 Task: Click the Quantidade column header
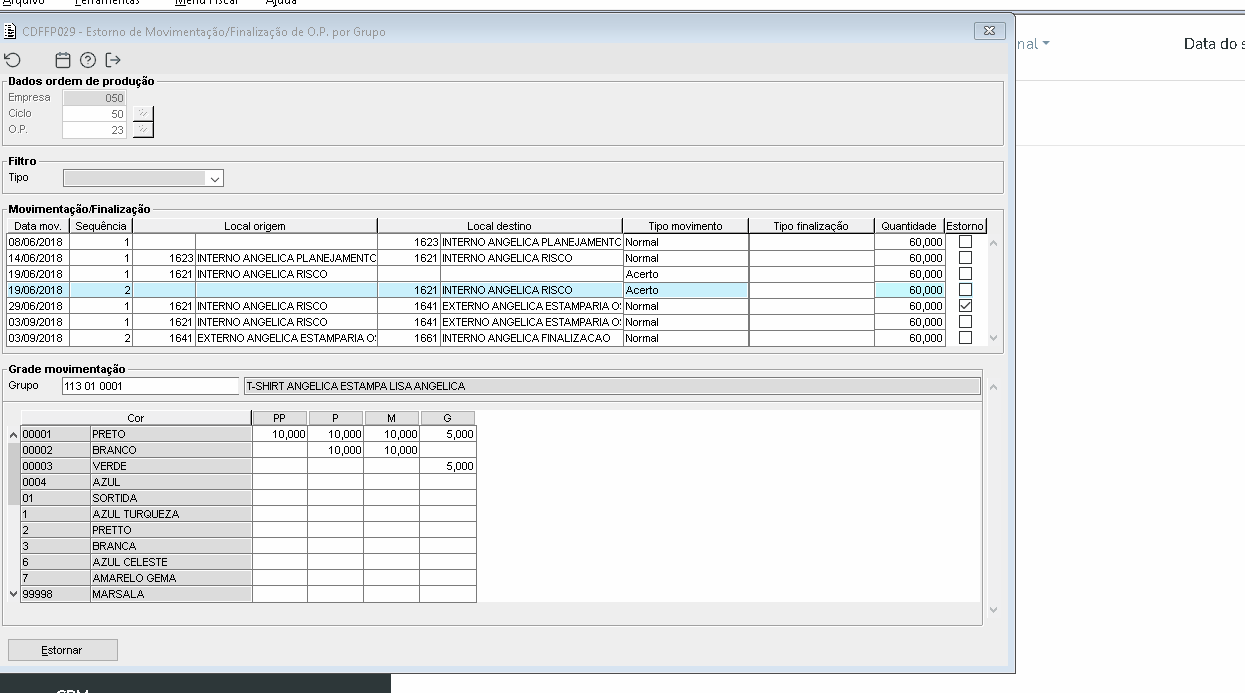tap(909, 226)
